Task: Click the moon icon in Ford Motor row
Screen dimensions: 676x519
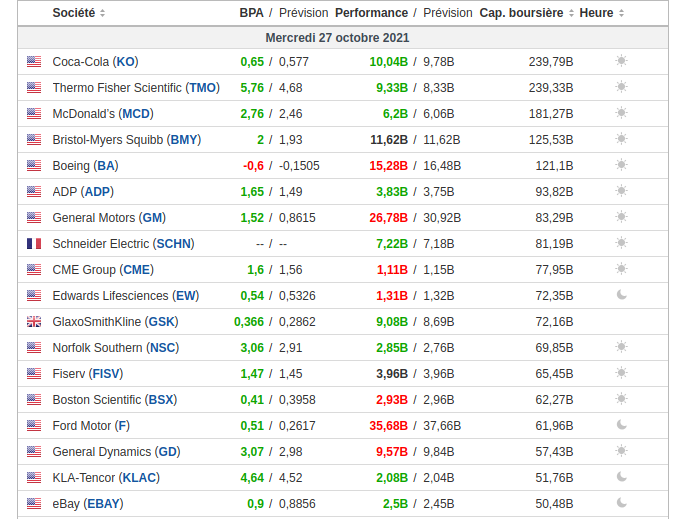Action: (621, 425)
